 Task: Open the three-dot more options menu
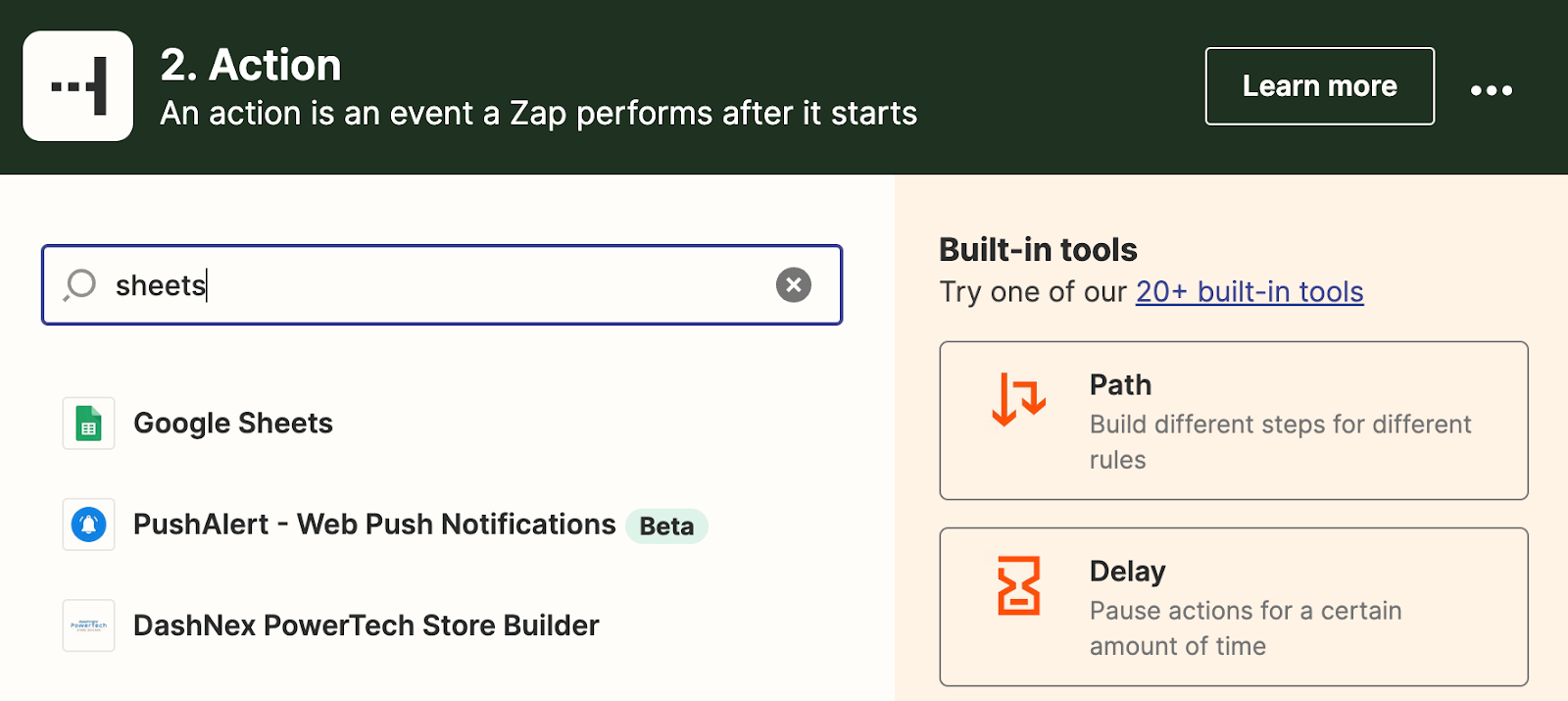click(1491, 90)
